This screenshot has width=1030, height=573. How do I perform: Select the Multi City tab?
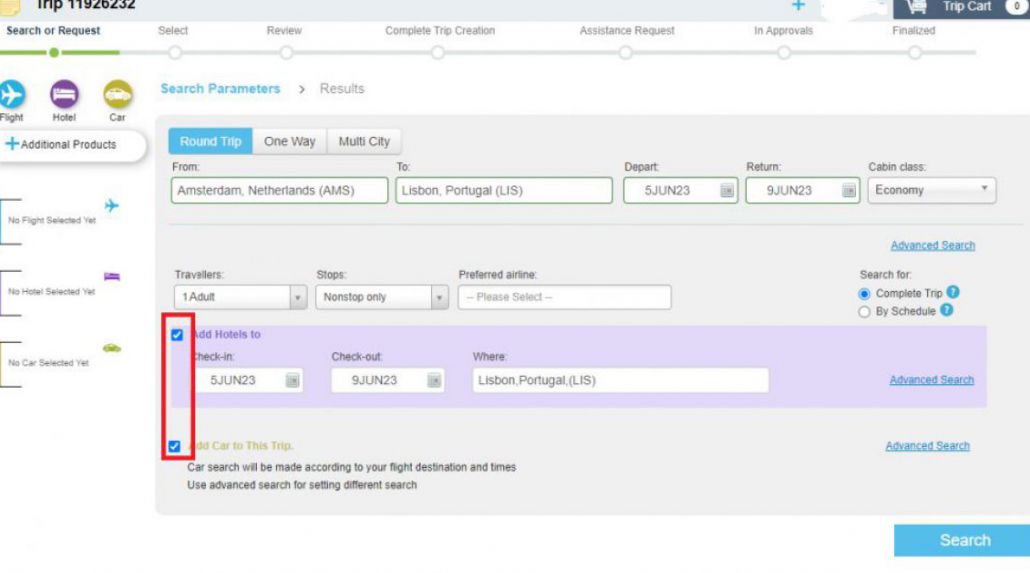364,142
